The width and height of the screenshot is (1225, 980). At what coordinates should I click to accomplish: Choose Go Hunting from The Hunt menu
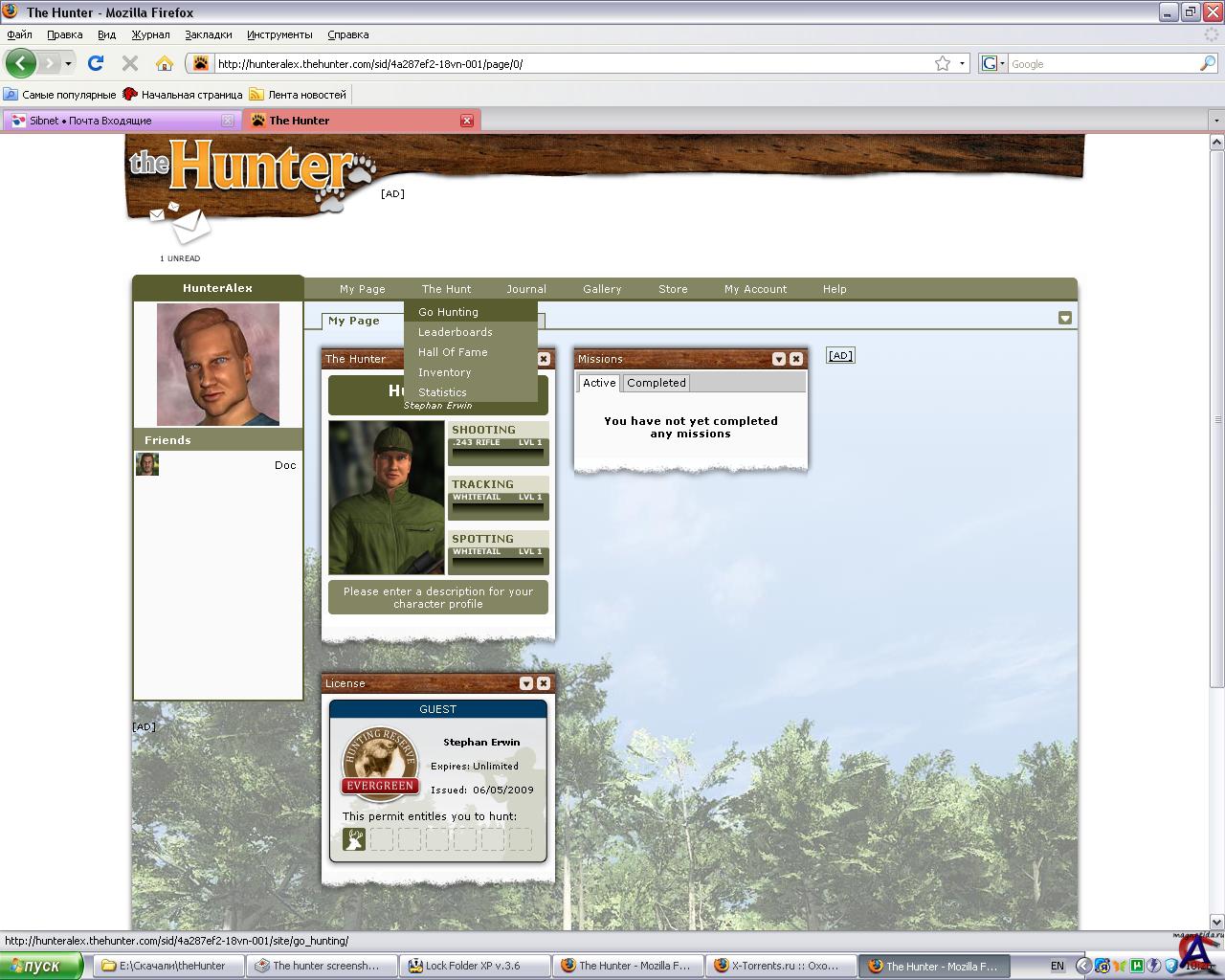(x=448, y=312)
